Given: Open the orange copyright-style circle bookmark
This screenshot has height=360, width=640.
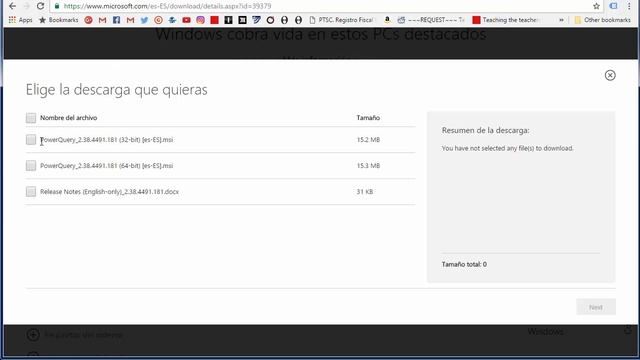Looking at the screenshot, I should [158, 20].
